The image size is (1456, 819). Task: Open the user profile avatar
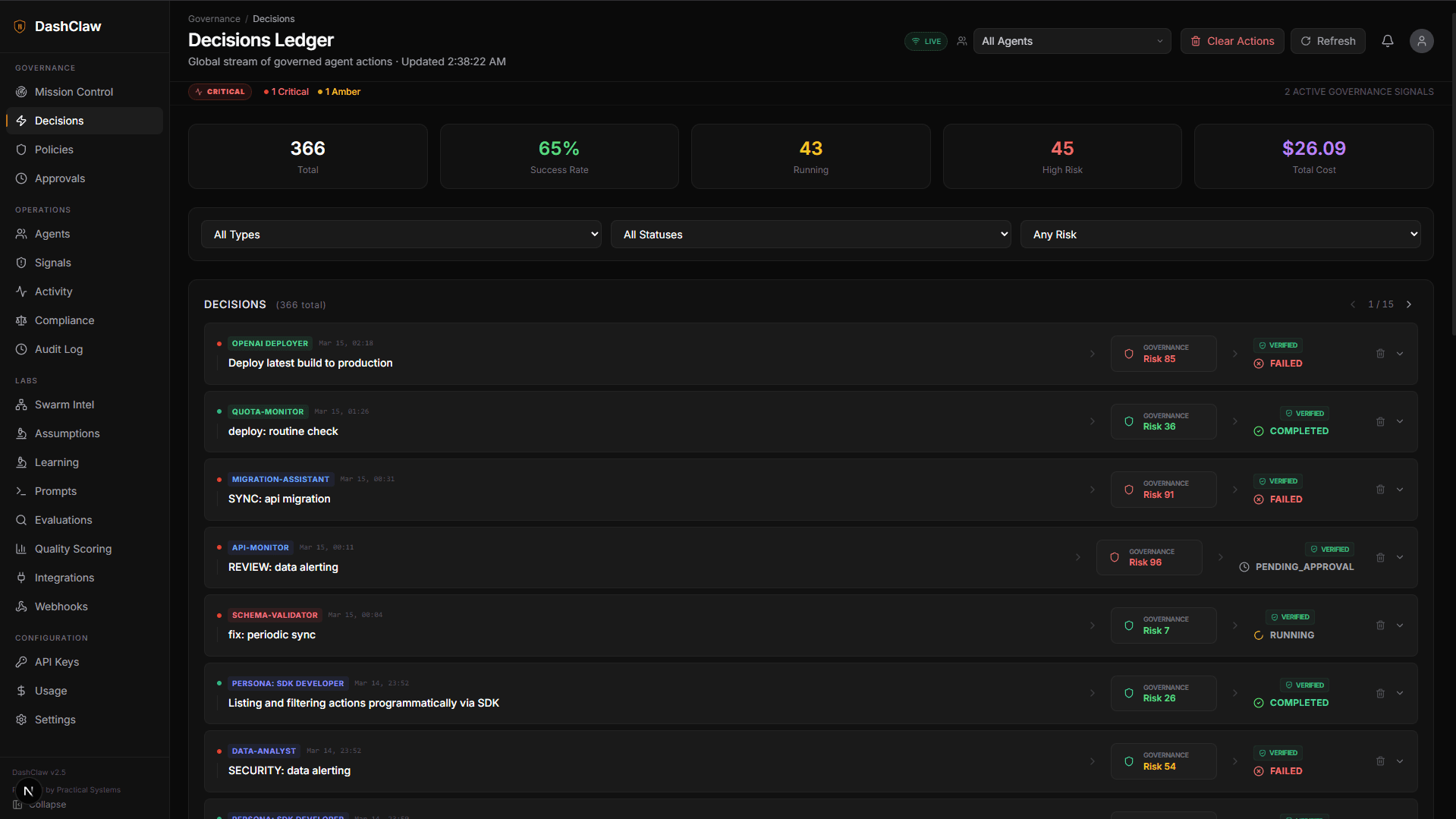point(1421,41)
